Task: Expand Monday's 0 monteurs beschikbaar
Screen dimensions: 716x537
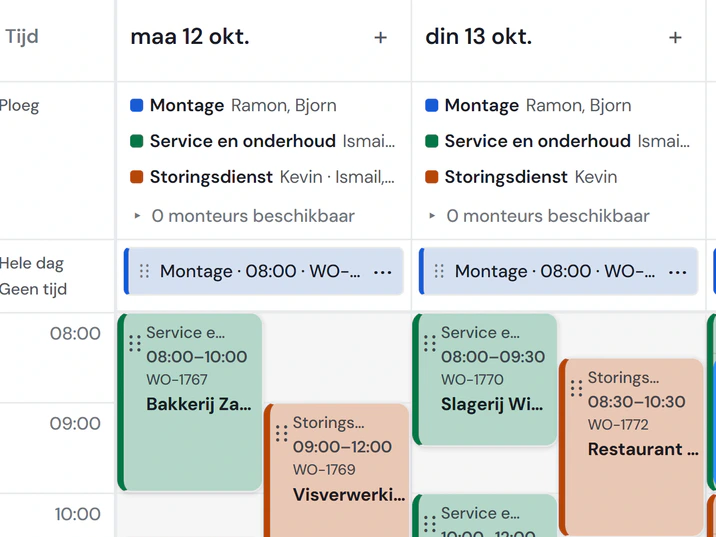Action: (x=244, y=216)
